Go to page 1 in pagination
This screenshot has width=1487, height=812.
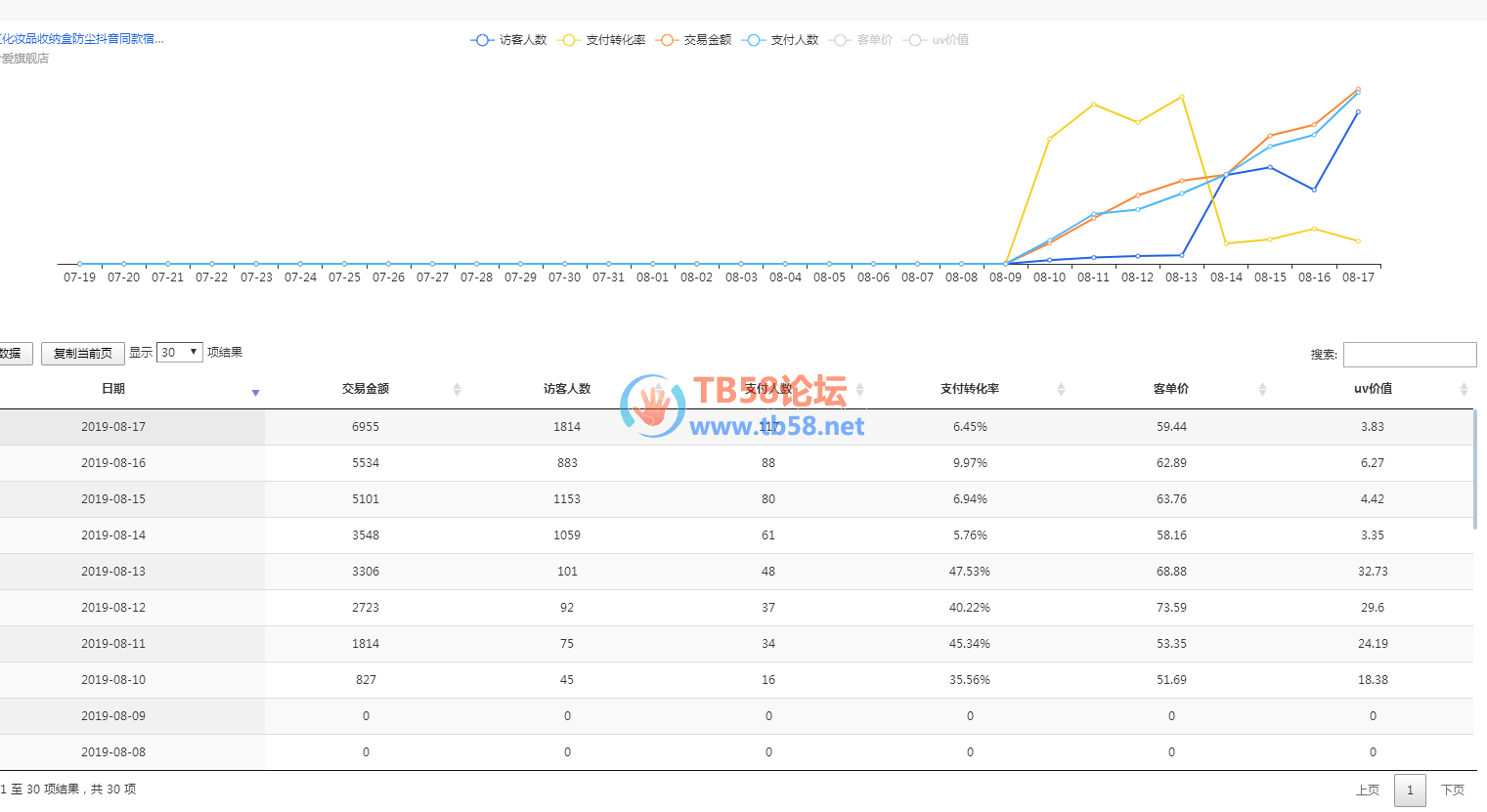[x=1410, y=791]
